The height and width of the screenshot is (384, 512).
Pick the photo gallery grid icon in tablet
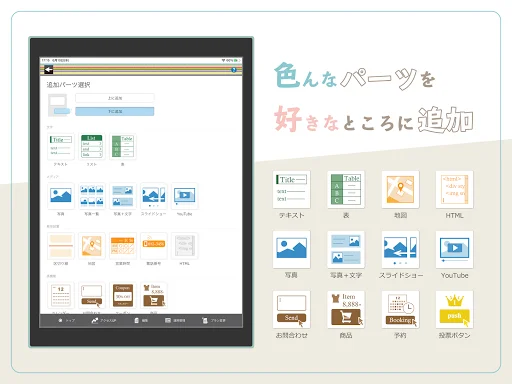pos(92,196)
